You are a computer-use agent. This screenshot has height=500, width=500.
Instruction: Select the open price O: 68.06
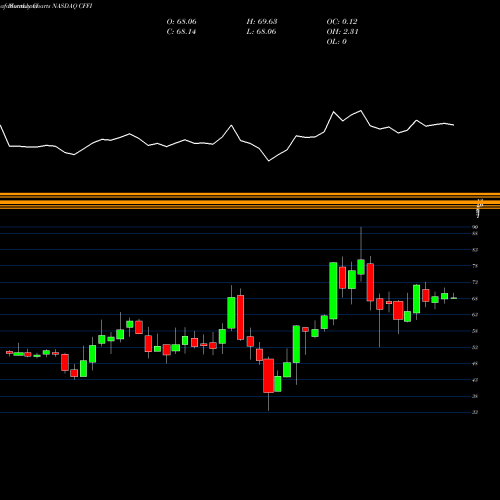[x=181, y=22]
